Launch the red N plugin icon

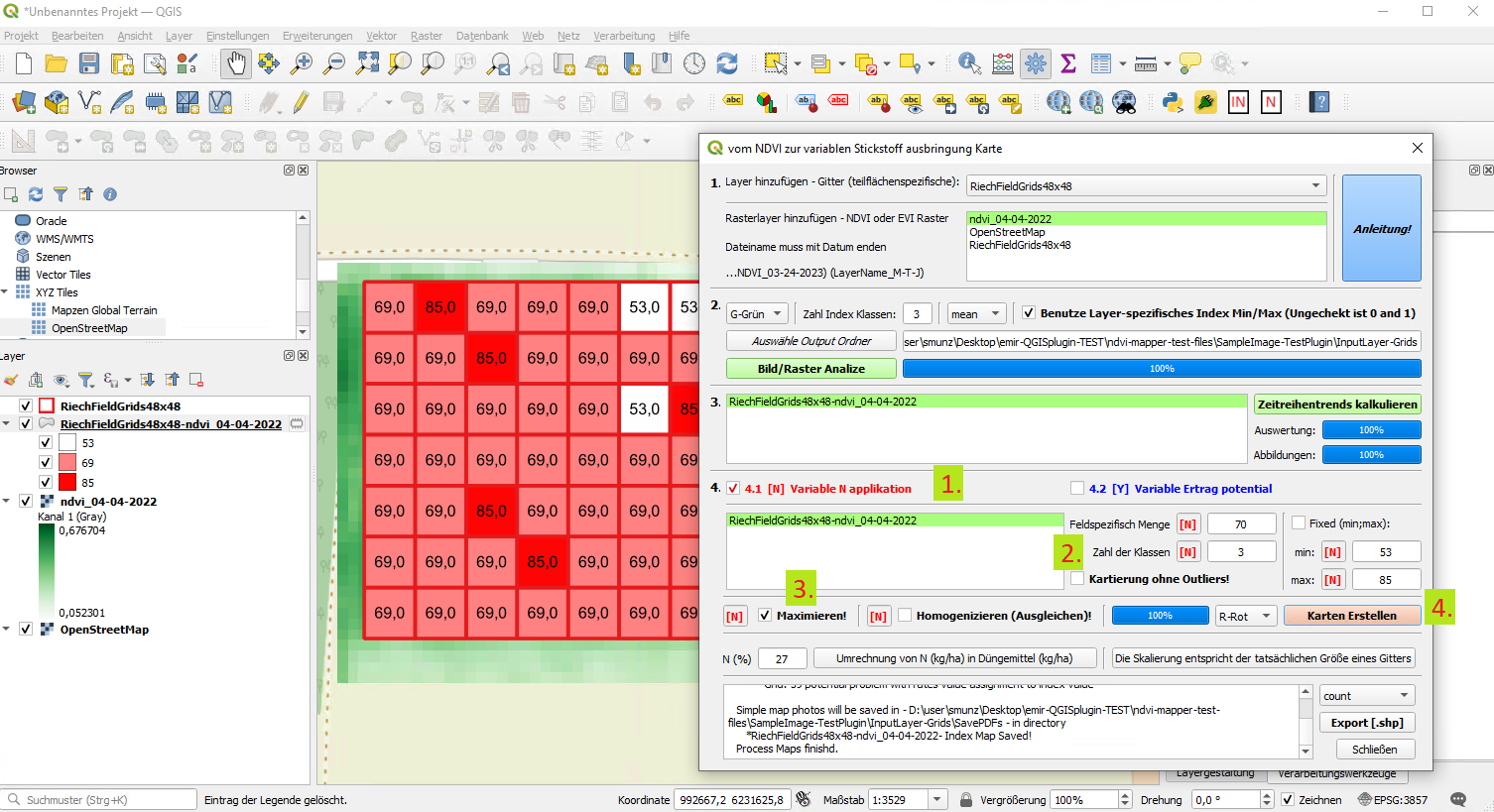tap(1271, 102)
